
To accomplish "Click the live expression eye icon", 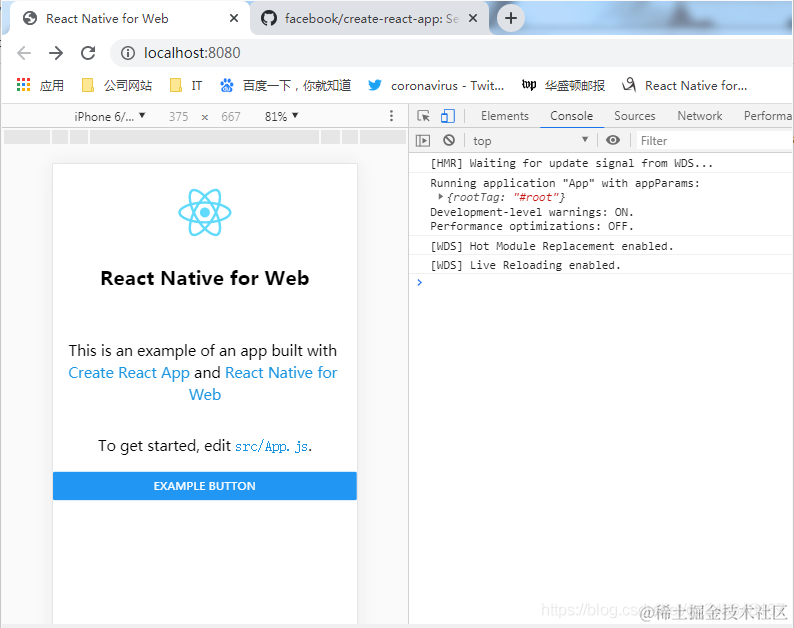I will tap(613, 140).
